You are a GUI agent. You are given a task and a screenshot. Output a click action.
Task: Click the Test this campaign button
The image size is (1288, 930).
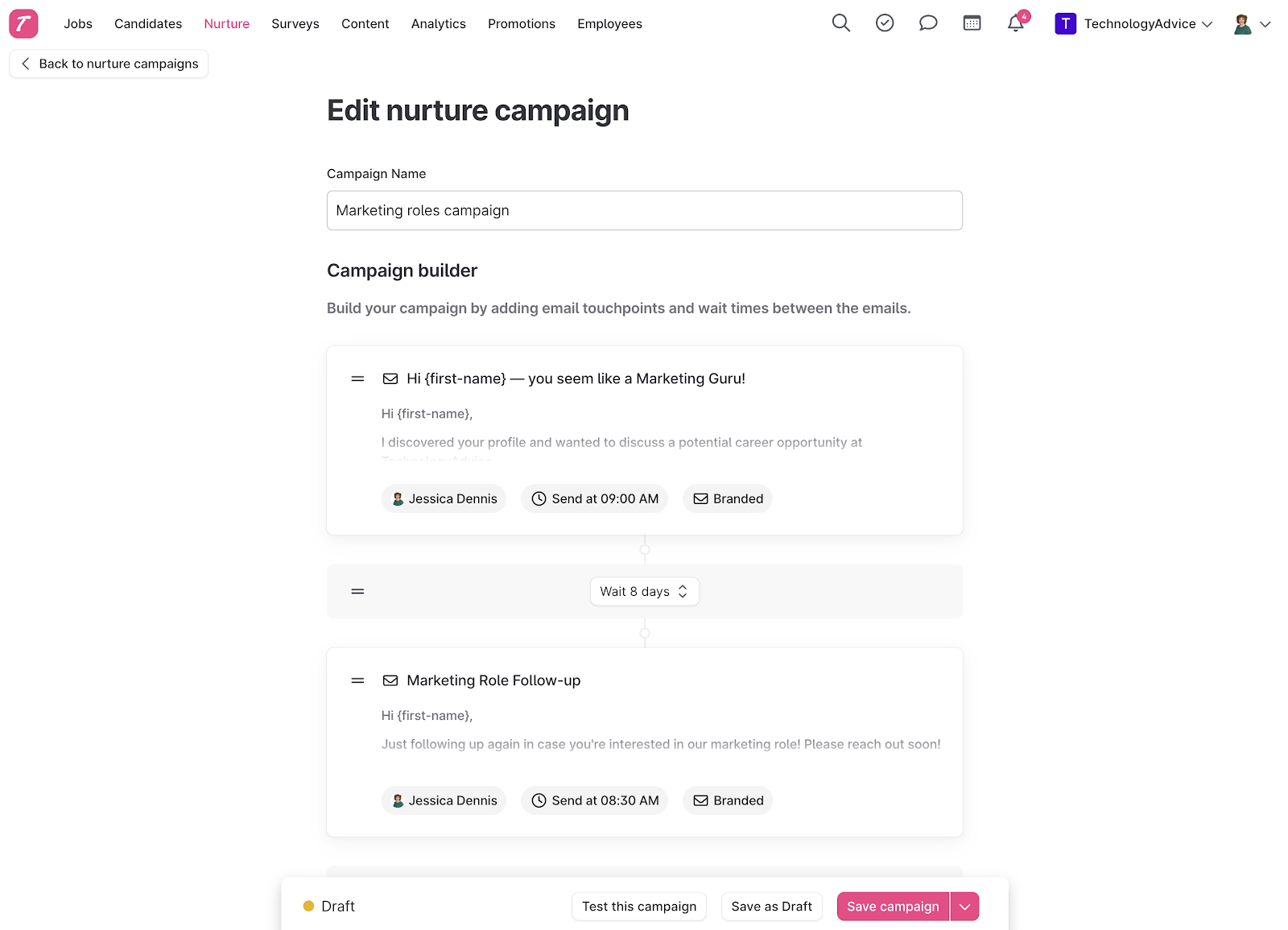pyautogui.click(x=639, y=907)
